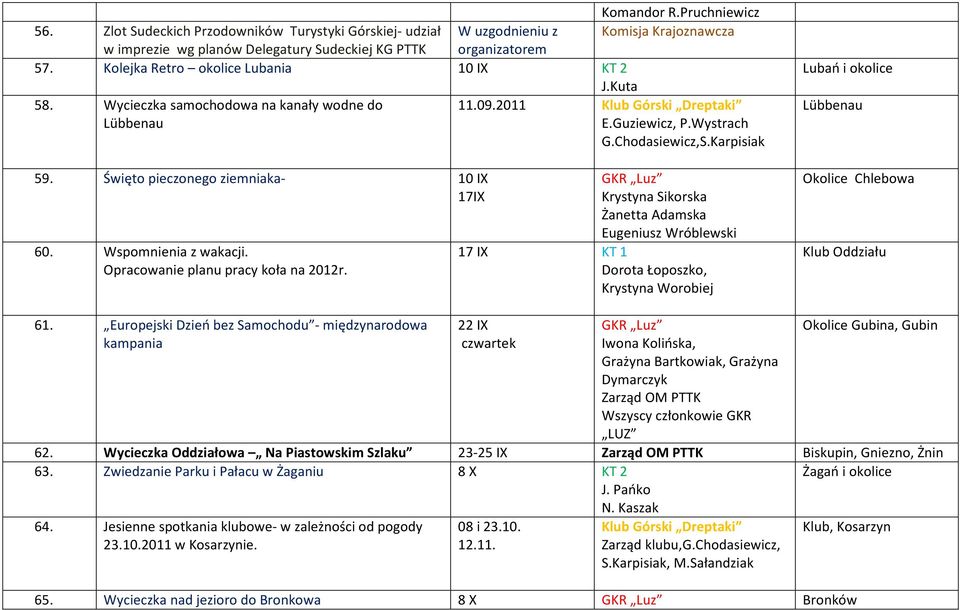Select name 'Krystyna Sikorska'

[x=654, y=197]
